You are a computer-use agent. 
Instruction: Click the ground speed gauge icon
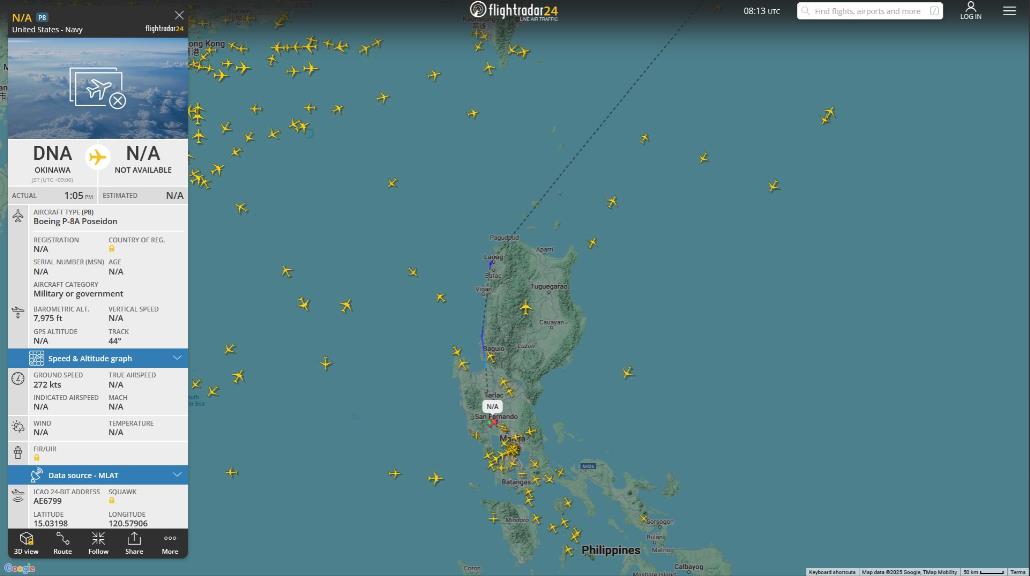click(18, 379)
